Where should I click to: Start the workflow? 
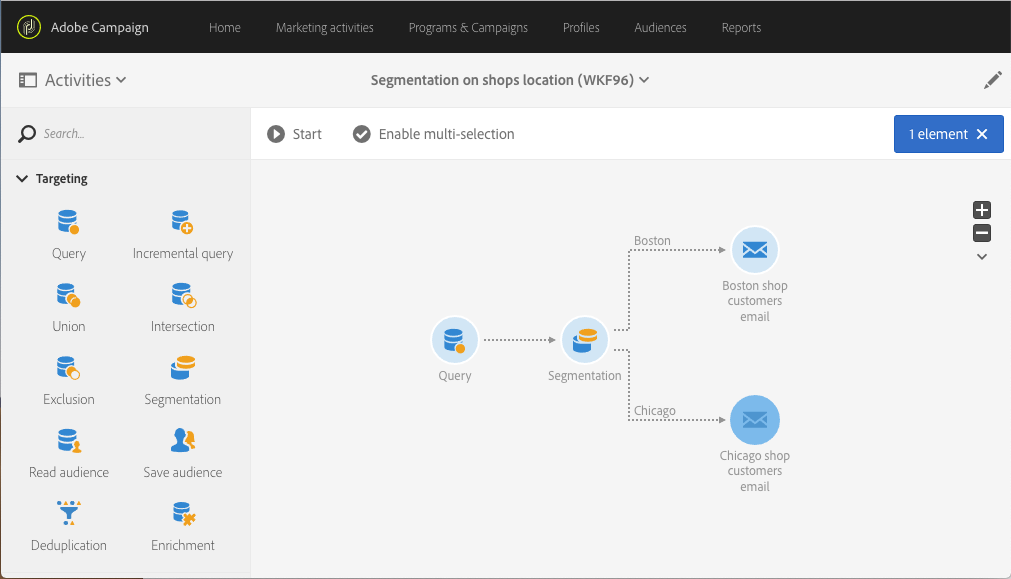[x=294, y=134]
